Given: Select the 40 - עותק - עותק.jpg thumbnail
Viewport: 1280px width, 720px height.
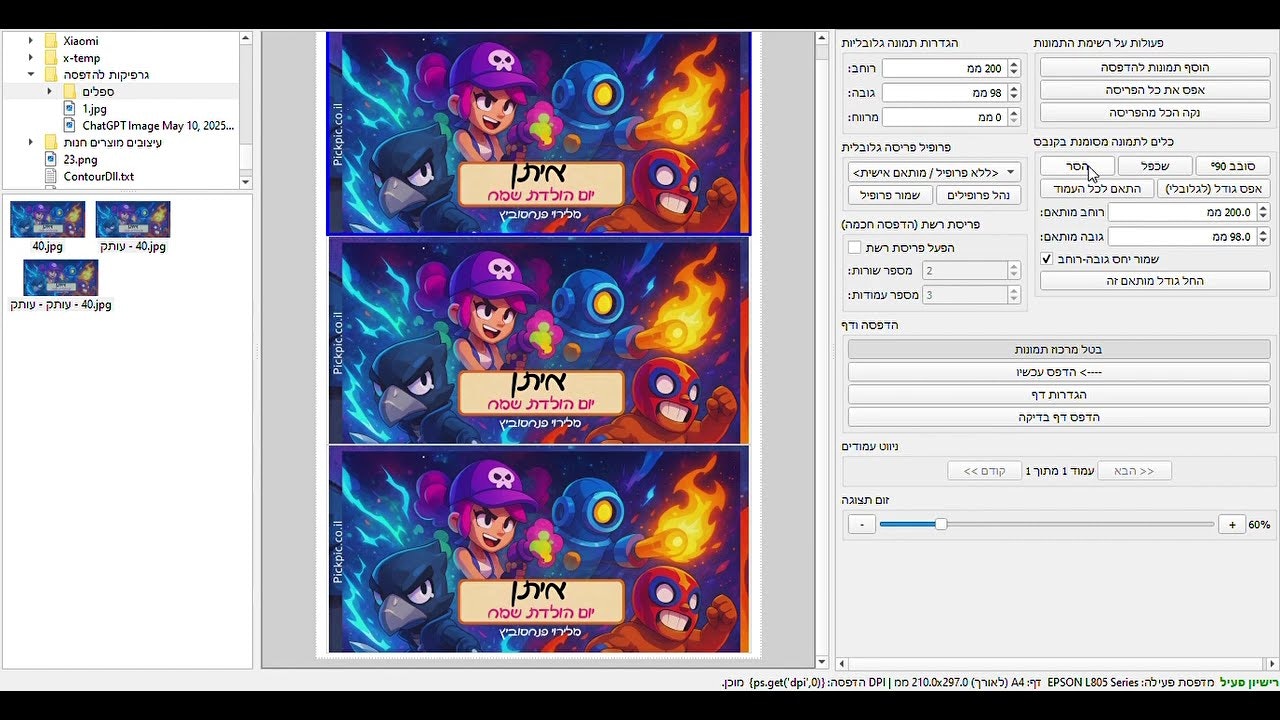Looking at the screenshot, I should click(x=60, y=278).
